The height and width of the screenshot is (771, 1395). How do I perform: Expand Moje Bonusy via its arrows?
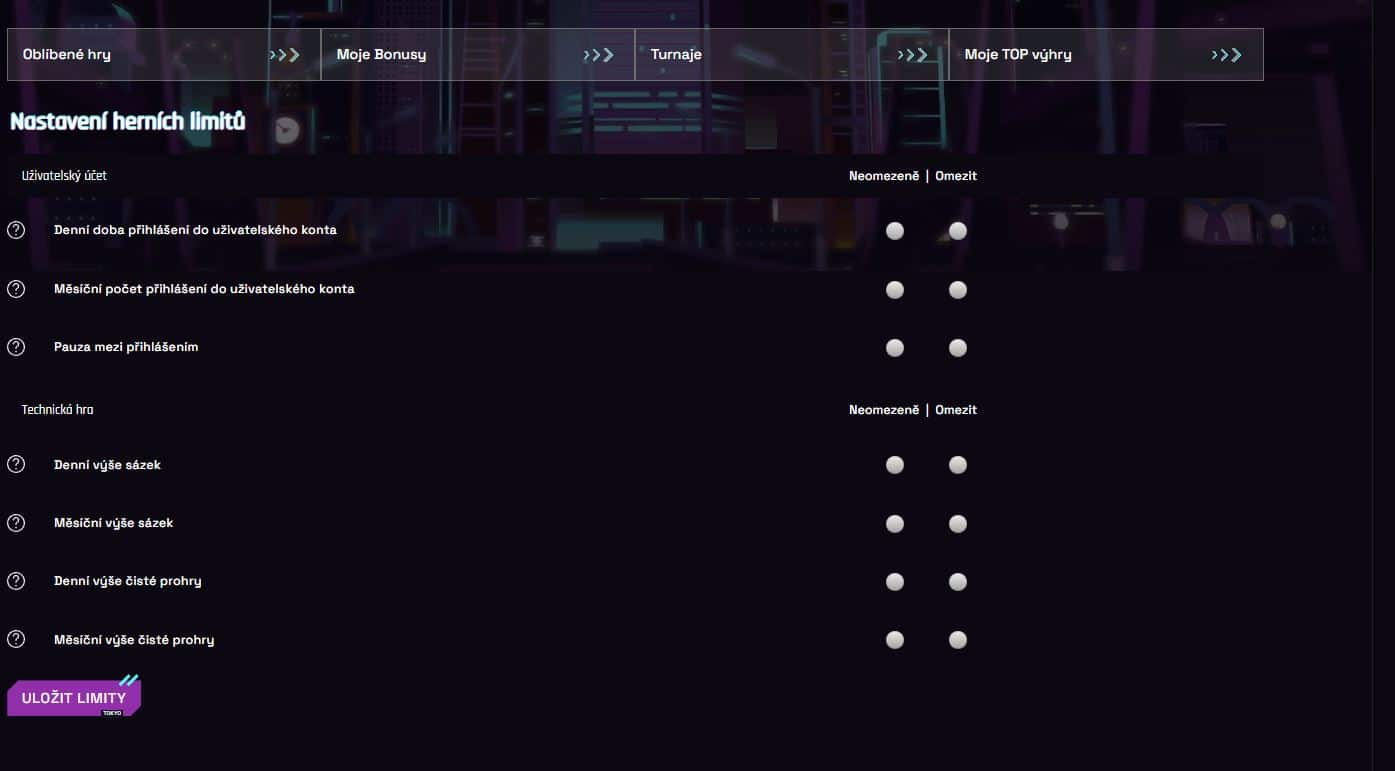tap(599, 55)
